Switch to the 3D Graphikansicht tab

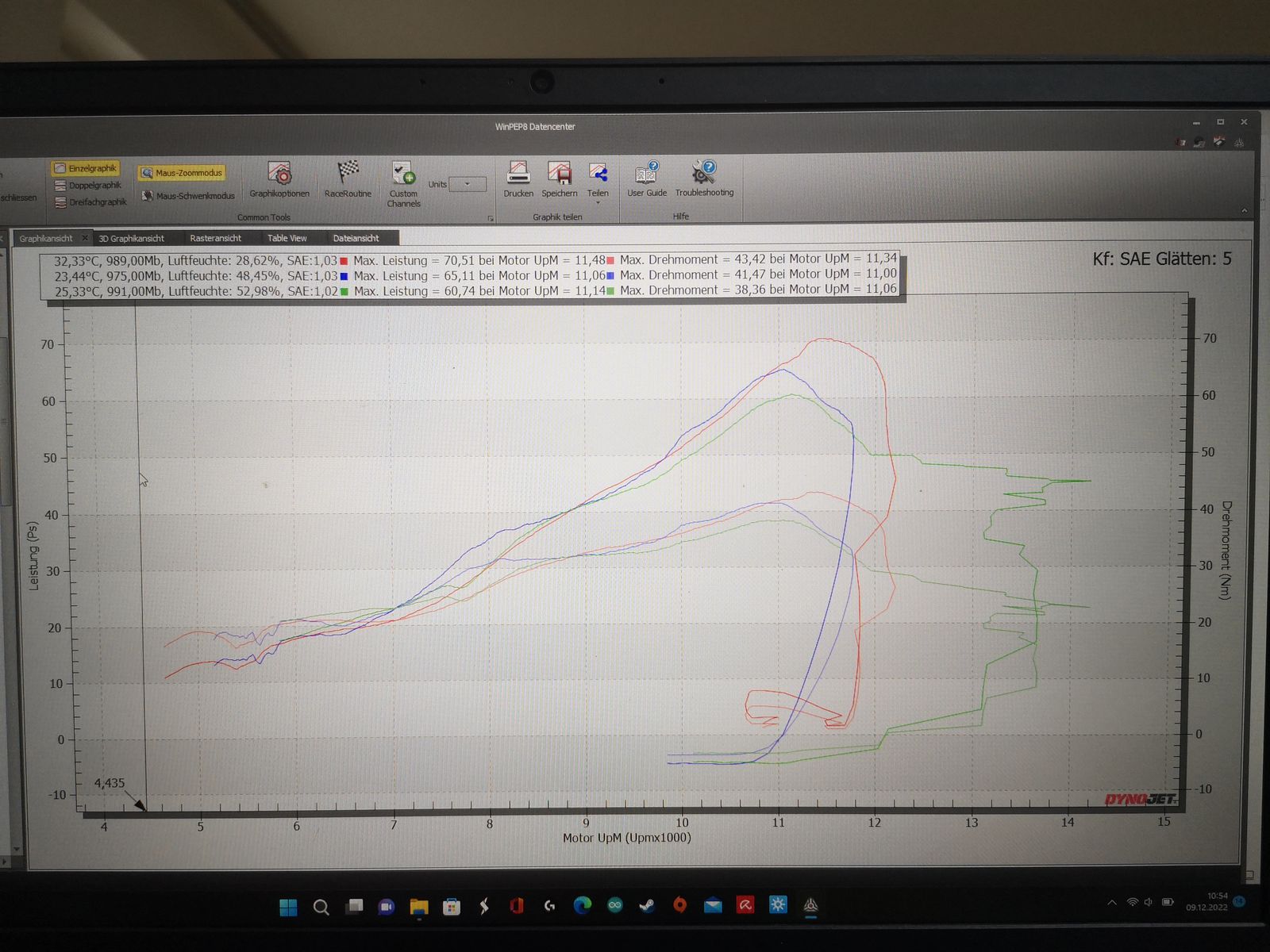[x=131, y=239]
